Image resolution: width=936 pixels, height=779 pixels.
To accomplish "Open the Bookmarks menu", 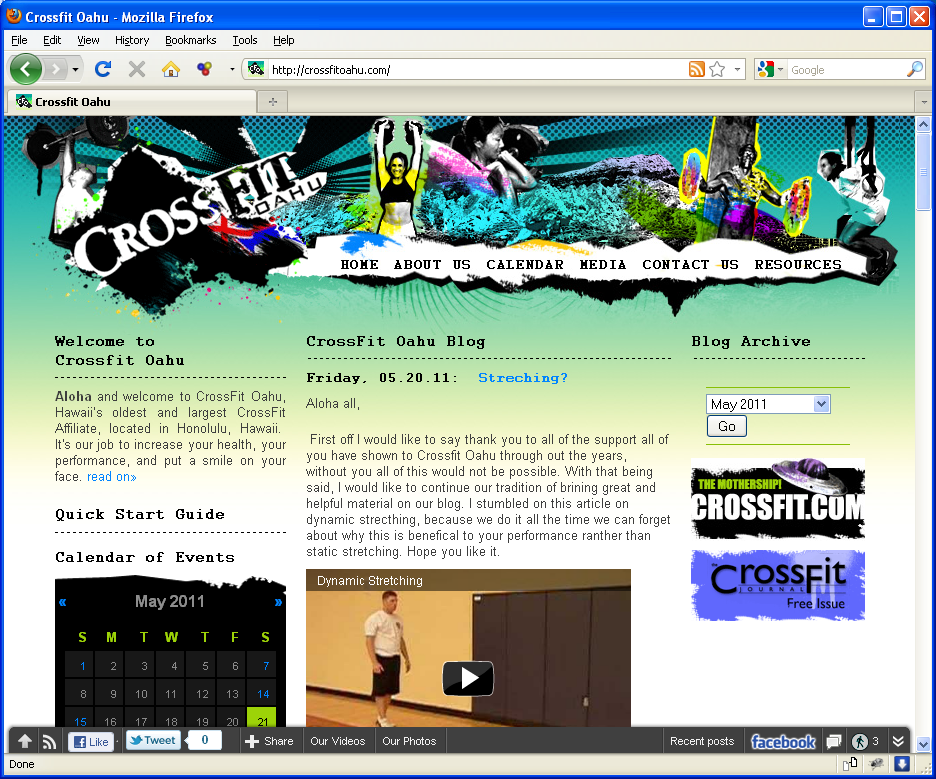I will point(190,40).
